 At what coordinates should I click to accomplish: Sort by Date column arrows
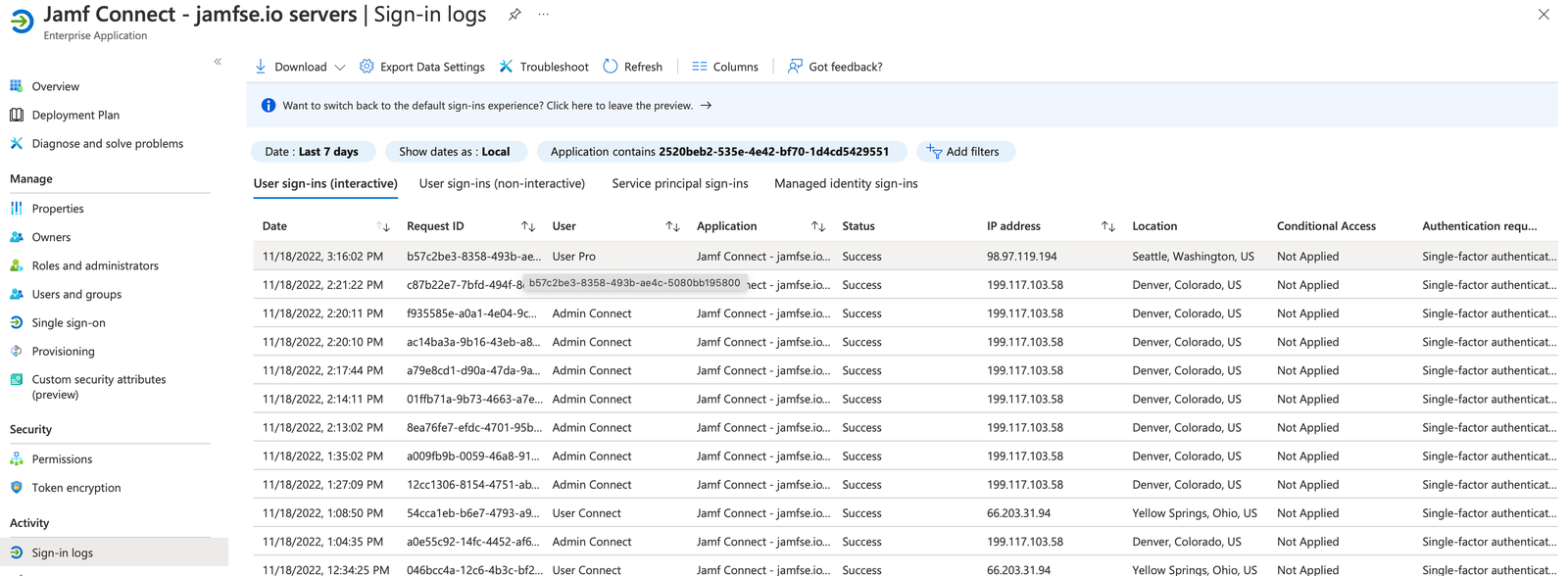click(383, 226)
